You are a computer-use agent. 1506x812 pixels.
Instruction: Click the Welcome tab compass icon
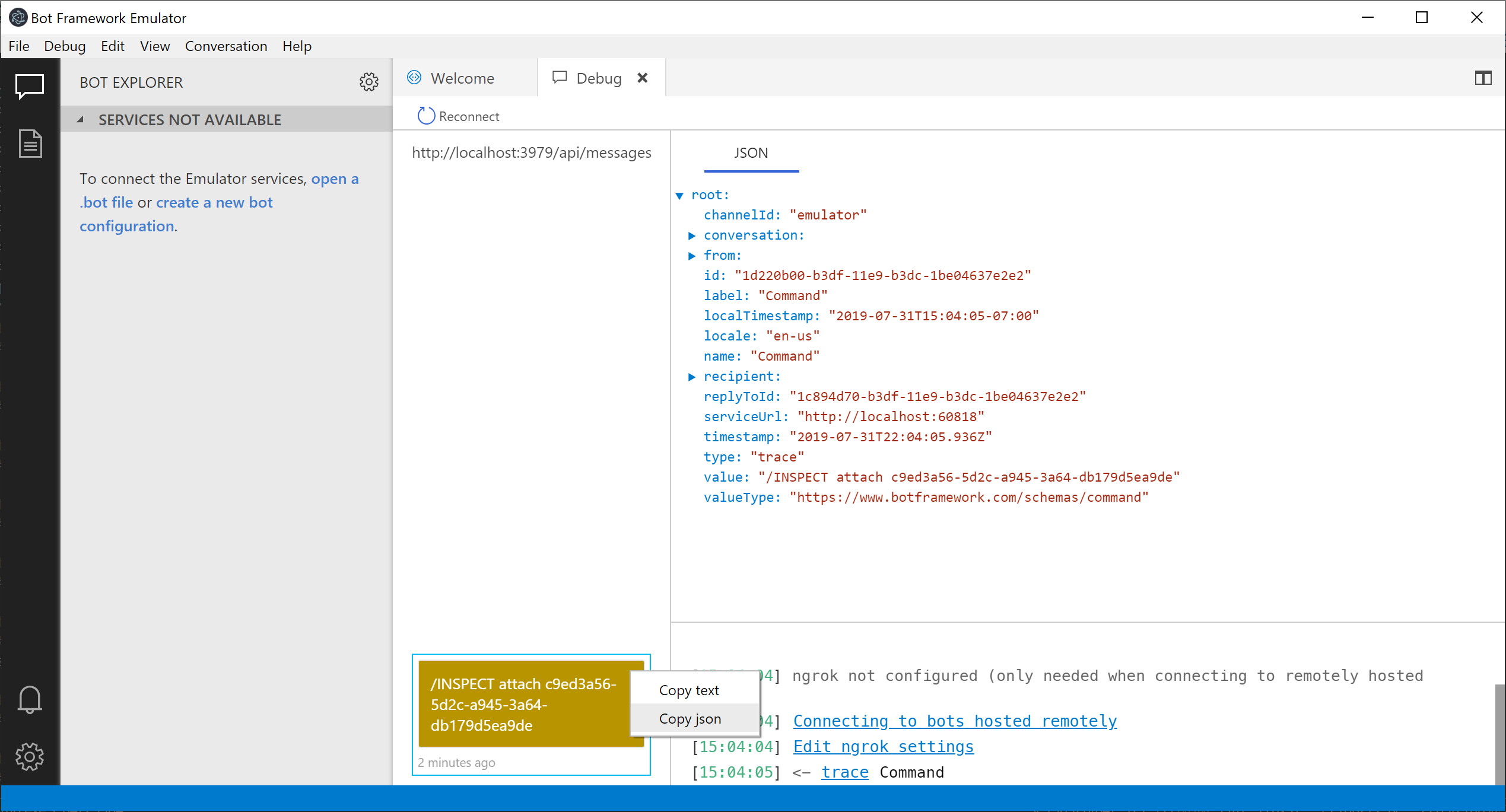[x=414, y=78]
